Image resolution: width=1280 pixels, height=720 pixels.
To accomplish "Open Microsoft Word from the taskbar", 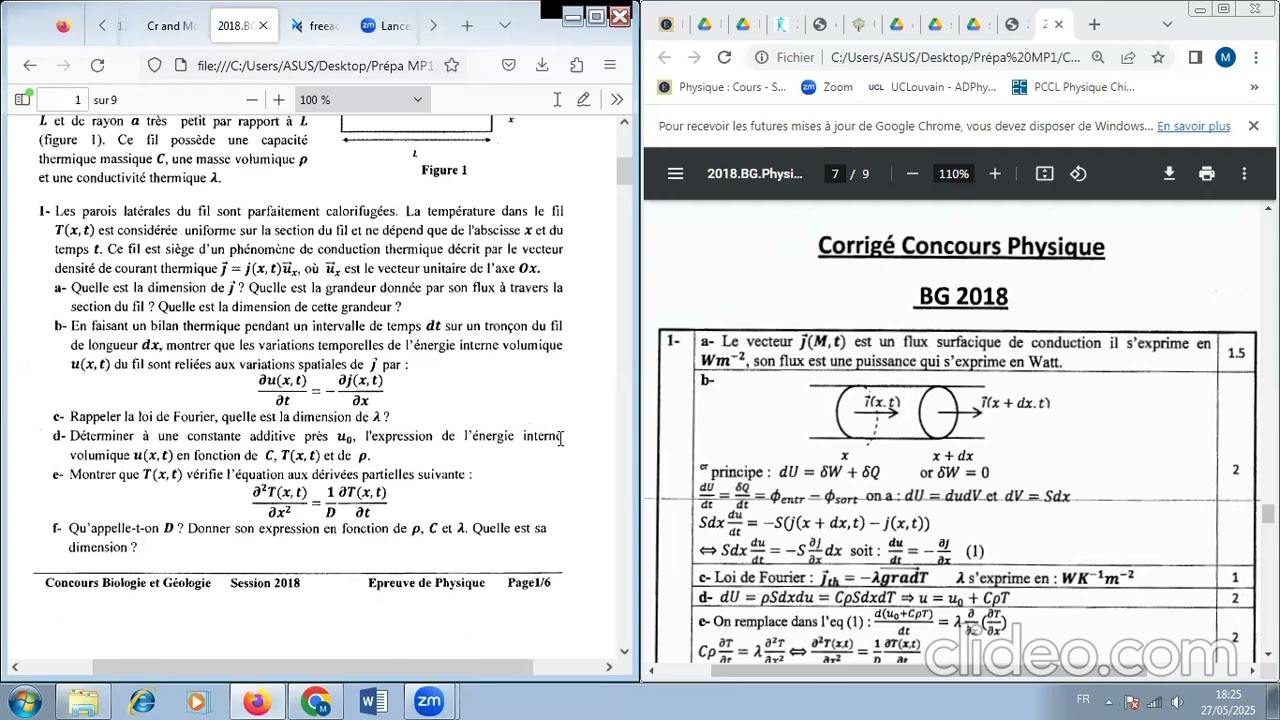I will click(373, 702).
